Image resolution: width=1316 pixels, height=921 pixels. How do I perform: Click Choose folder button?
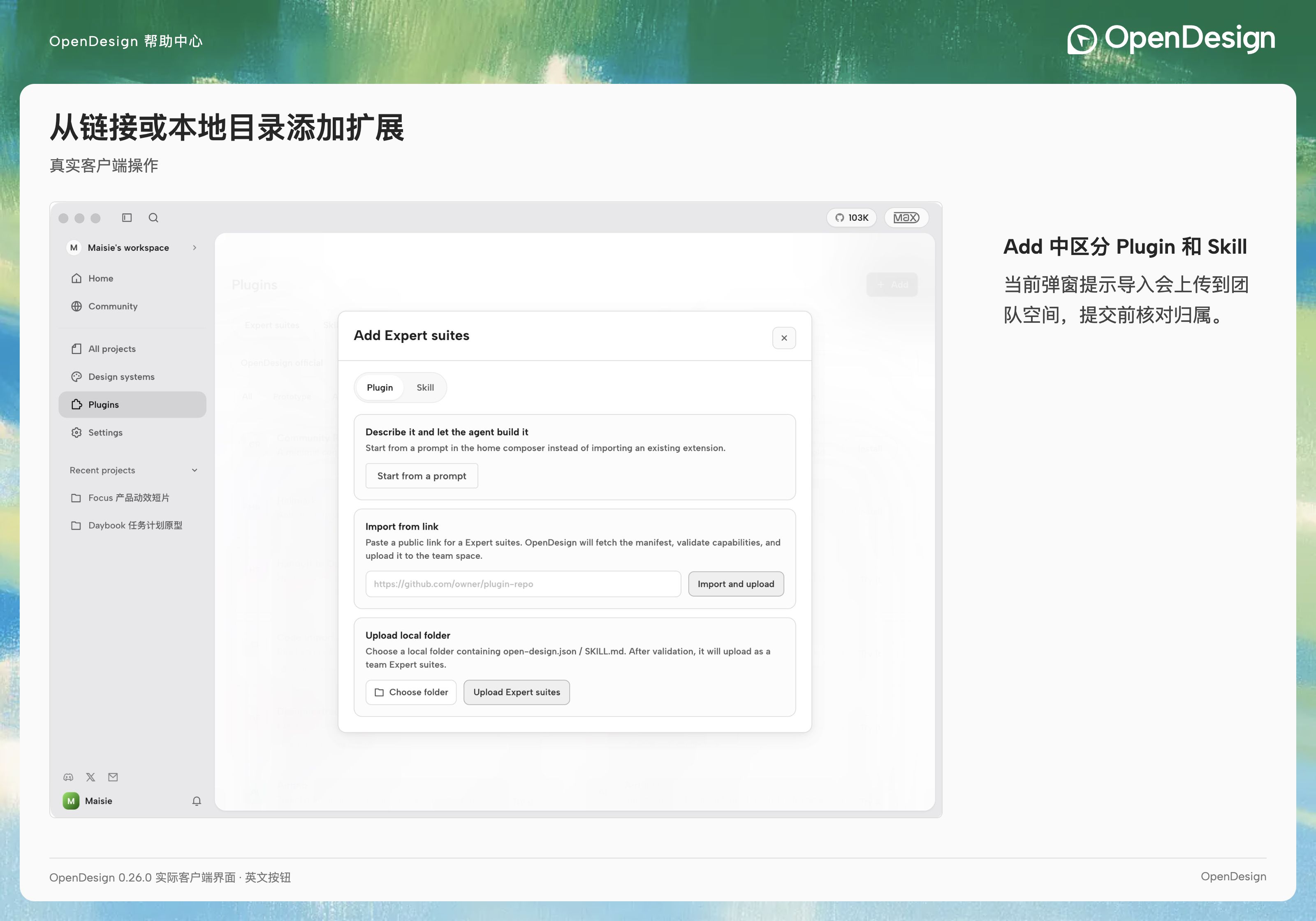coord(411,692)
